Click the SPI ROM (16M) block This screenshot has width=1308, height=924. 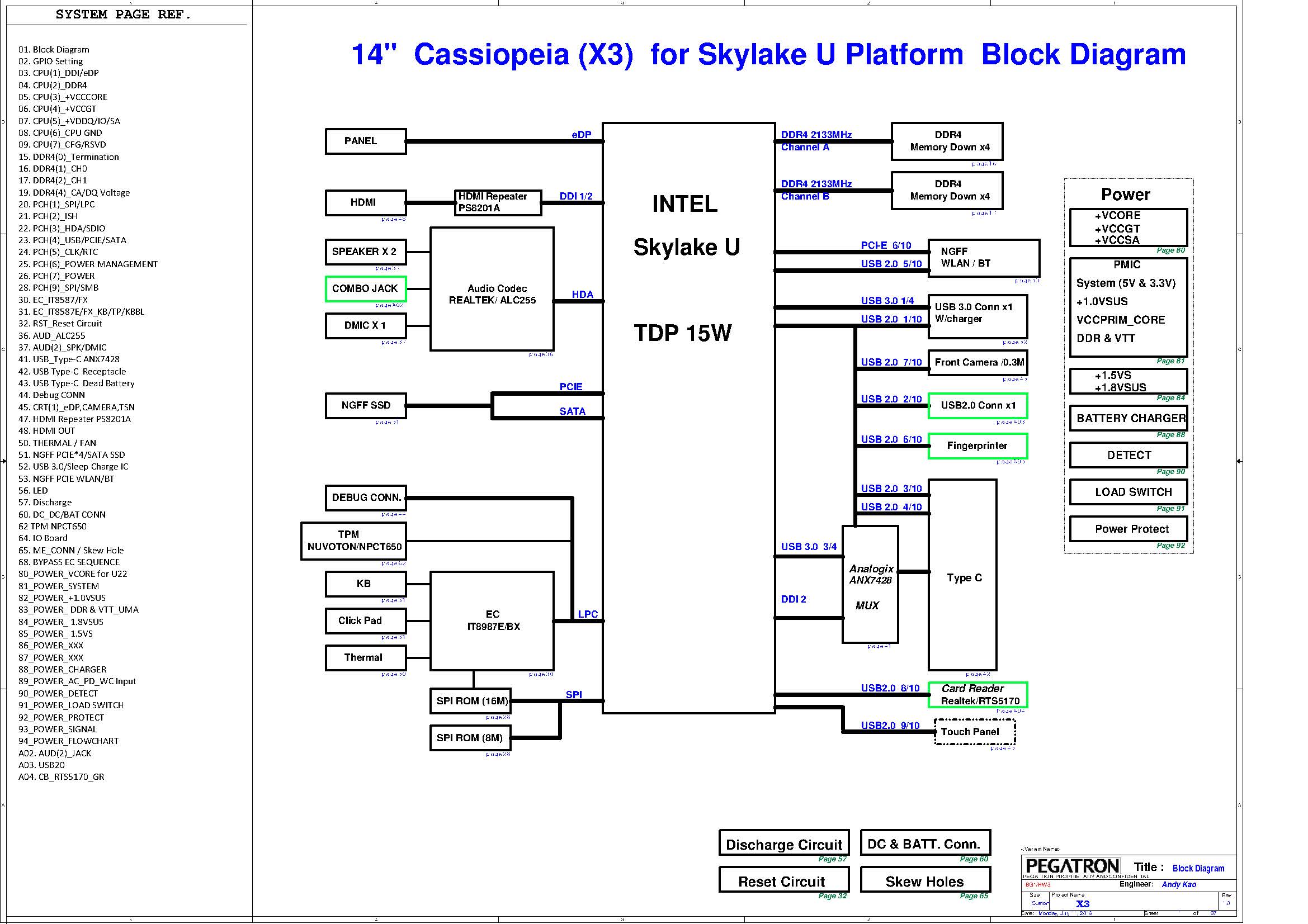(470, 702)
